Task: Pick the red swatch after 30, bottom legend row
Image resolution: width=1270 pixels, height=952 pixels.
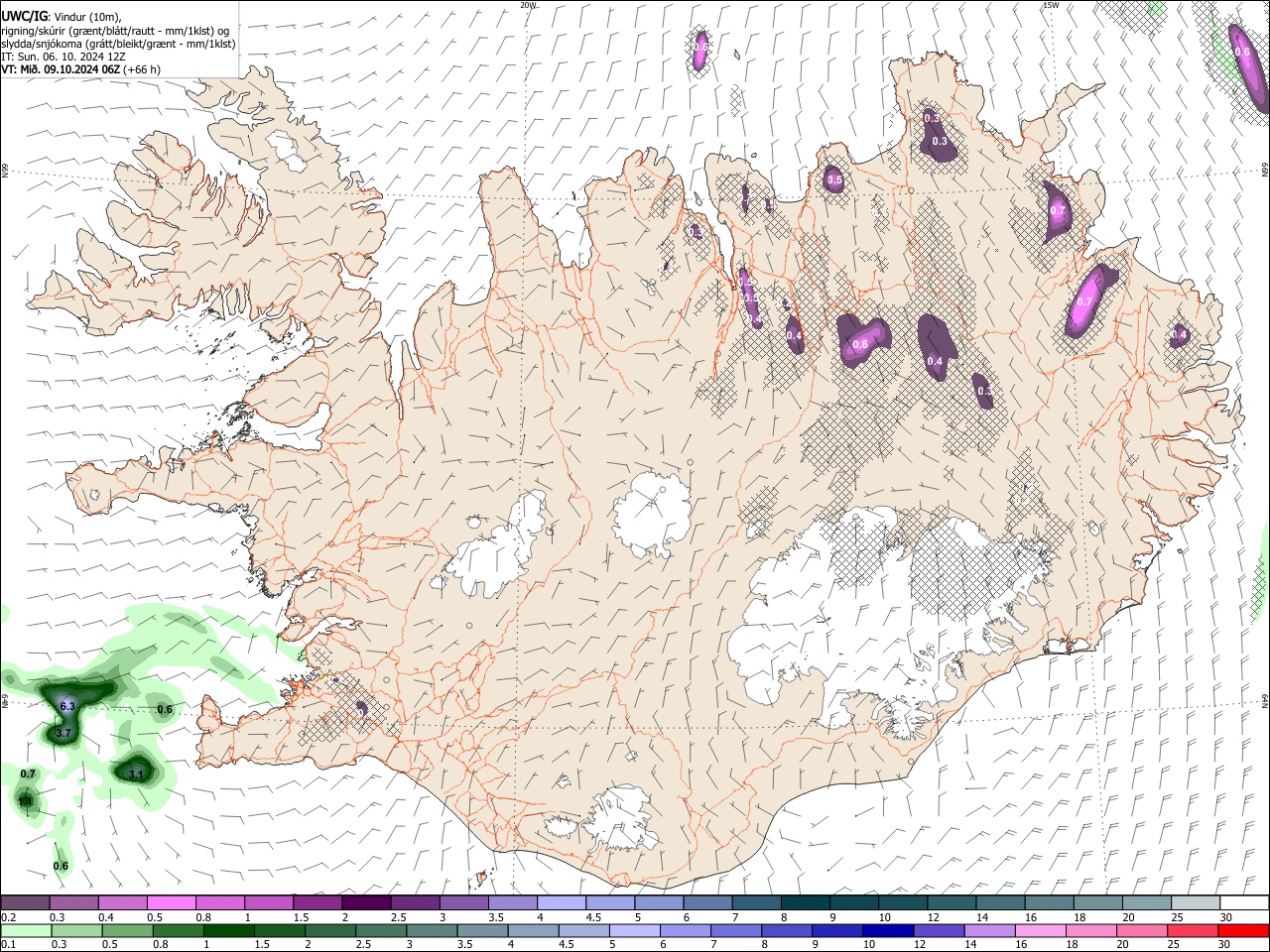Action: tap(1243, 930)
